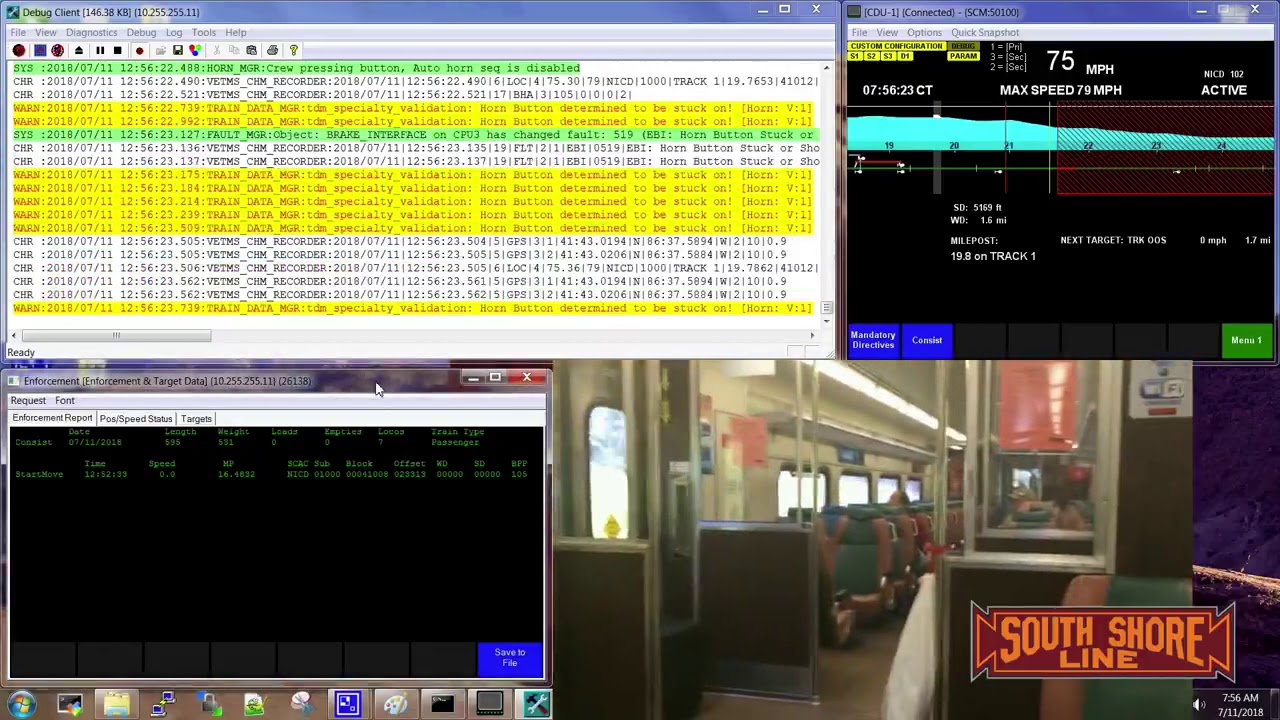The height and width of the screenshot is (720, 1280).
Task: Click the volume speaker tray icon
Action: point(1198,705)
